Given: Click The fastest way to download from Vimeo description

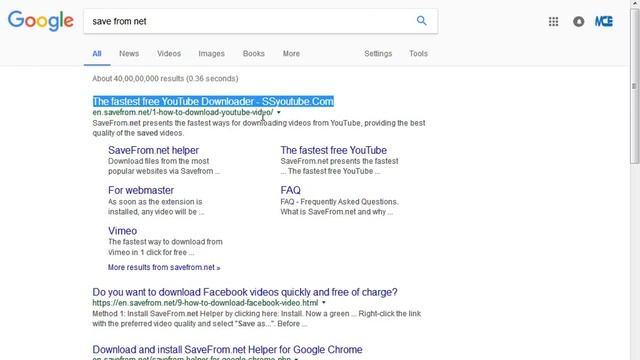Looking at the screenshot, I should 165,247.
